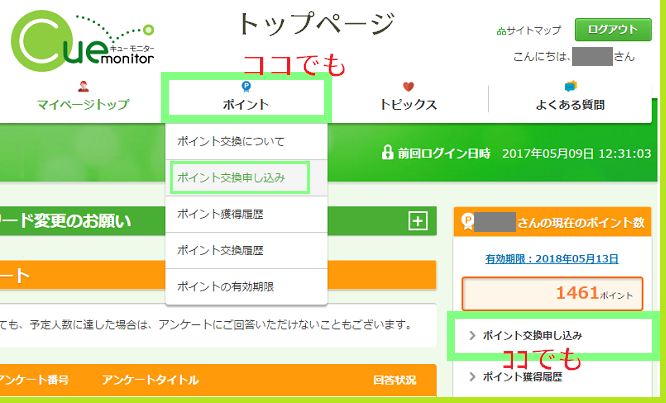
Task: Click chevron beside ポイント獲得履歴 in sidebar
Action: pyautogui.click(x=472, y=376)
